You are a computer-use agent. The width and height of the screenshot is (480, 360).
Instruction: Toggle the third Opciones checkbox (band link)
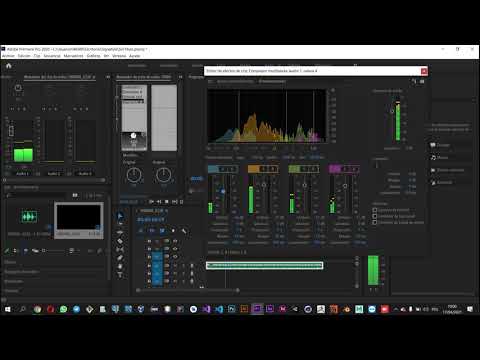[375, 222]
